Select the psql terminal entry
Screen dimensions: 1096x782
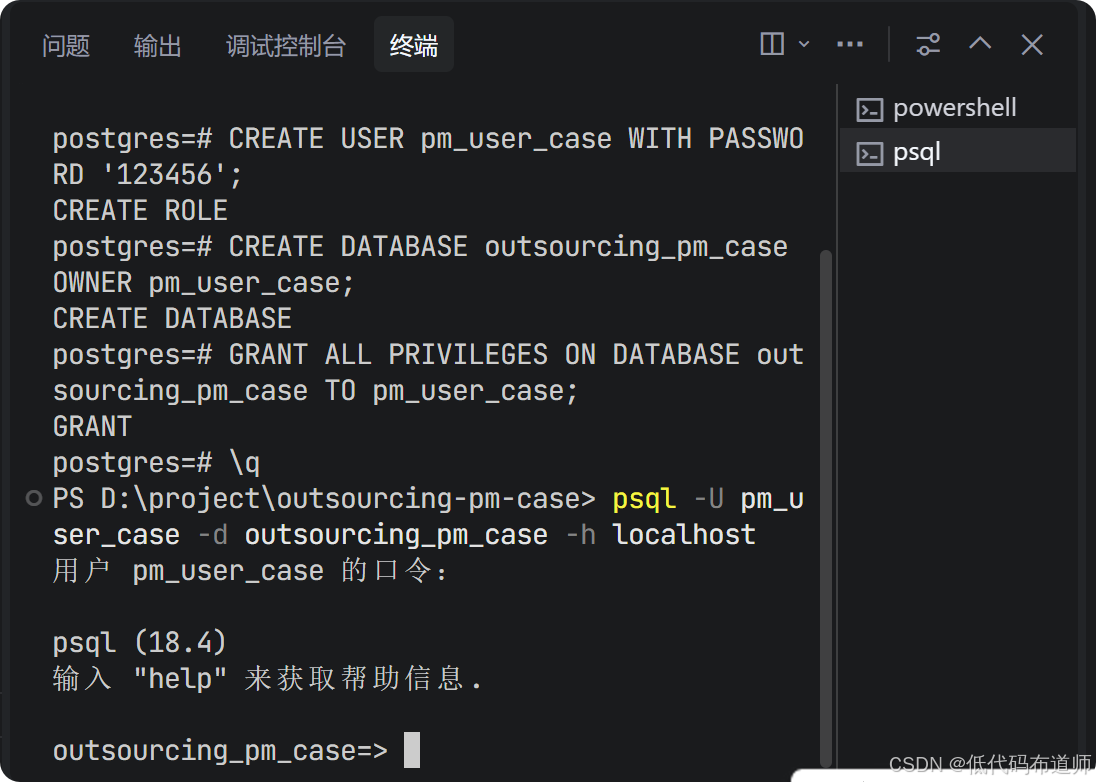pyautogui.click(x=958, y=152)
